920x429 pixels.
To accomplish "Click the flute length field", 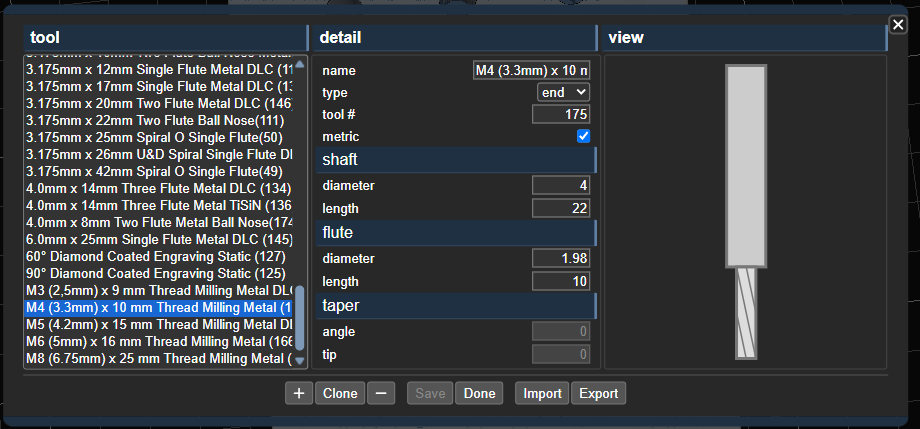I will pos(561,281).
